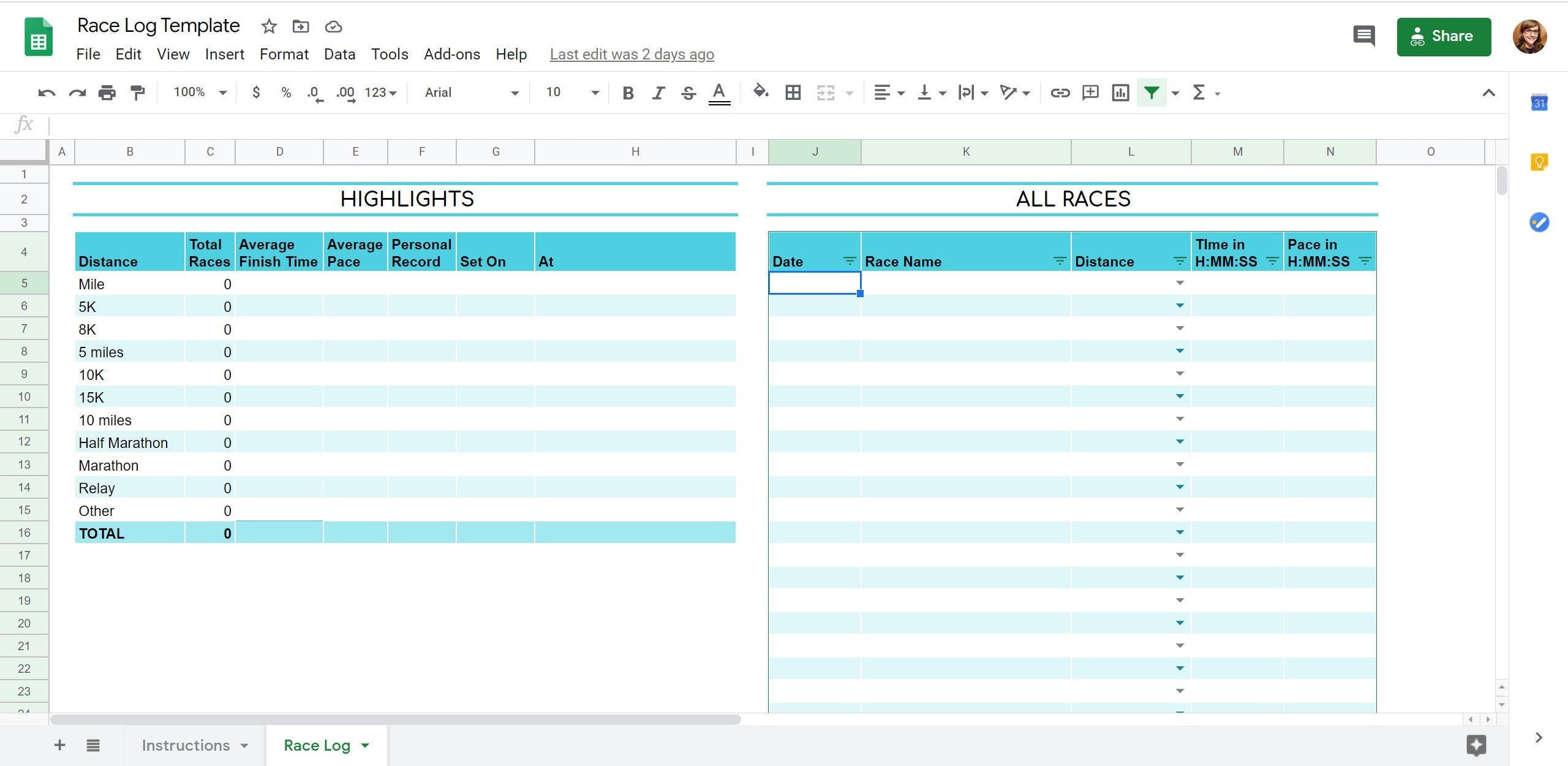Insert a chart
This screenshot has width=1568, height=766.
[x=1120, y=93]
